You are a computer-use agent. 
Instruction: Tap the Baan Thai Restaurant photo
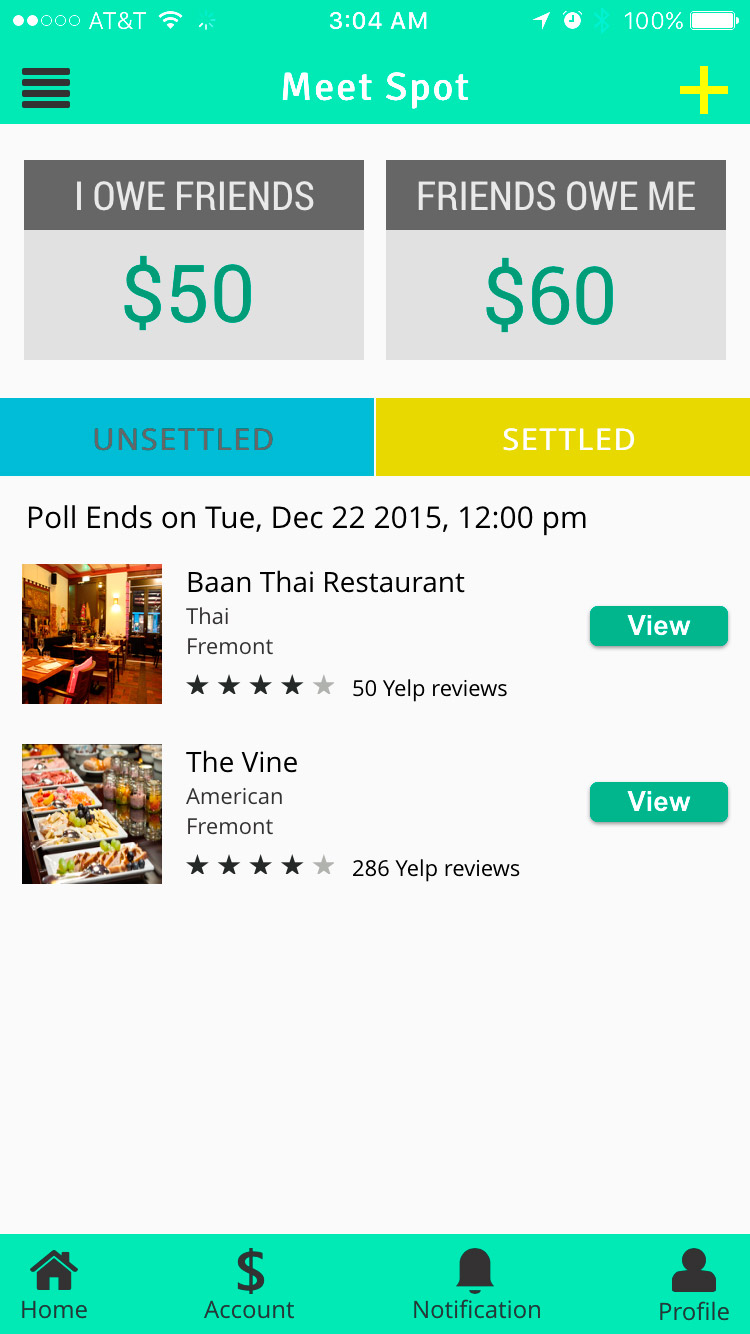(92, 634)
